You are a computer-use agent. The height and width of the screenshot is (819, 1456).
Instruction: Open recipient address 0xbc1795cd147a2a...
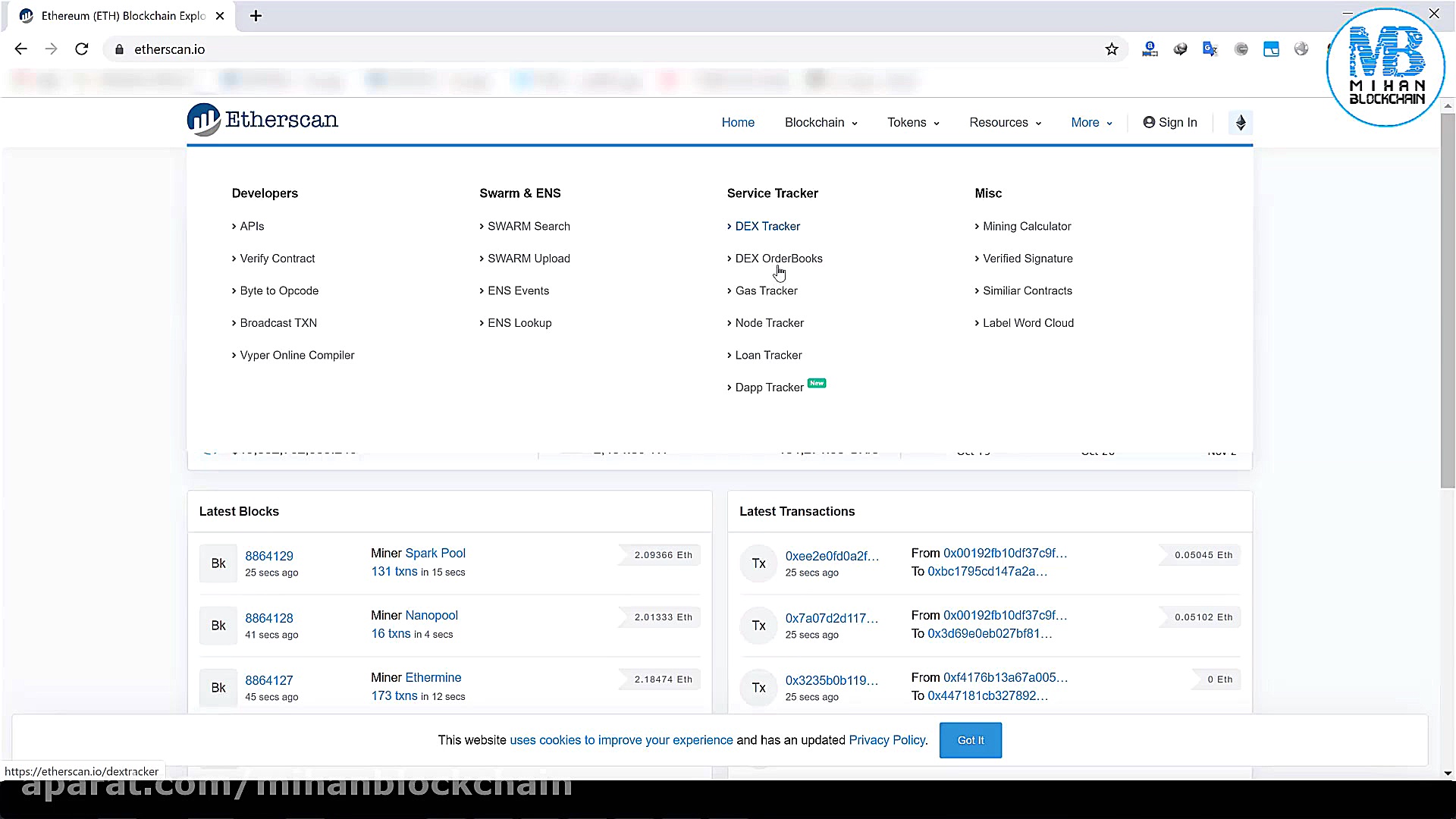point(987,572)
